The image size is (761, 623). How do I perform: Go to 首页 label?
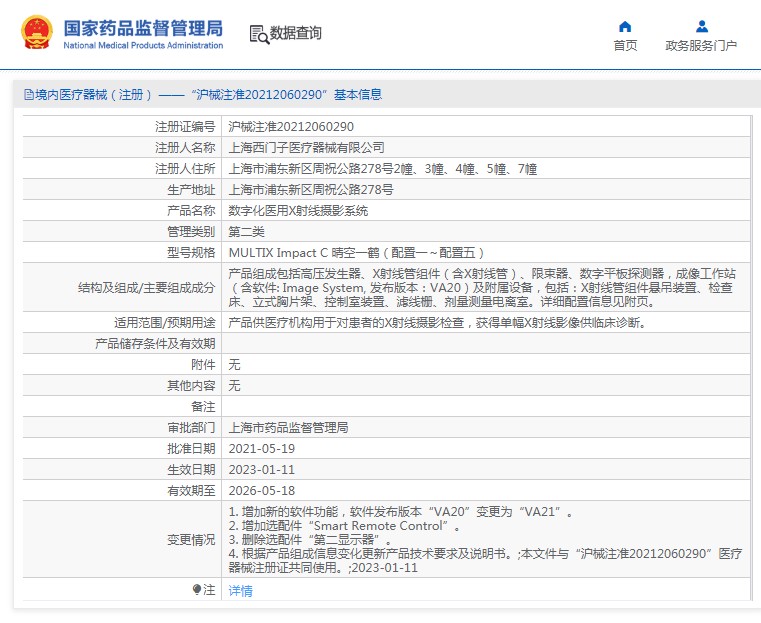625,46
